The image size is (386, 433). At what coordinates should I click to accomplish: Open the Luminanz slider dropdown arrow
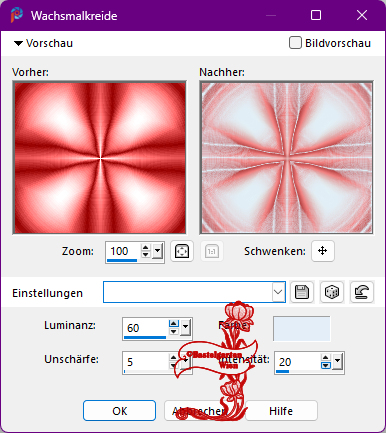(185, 328)
